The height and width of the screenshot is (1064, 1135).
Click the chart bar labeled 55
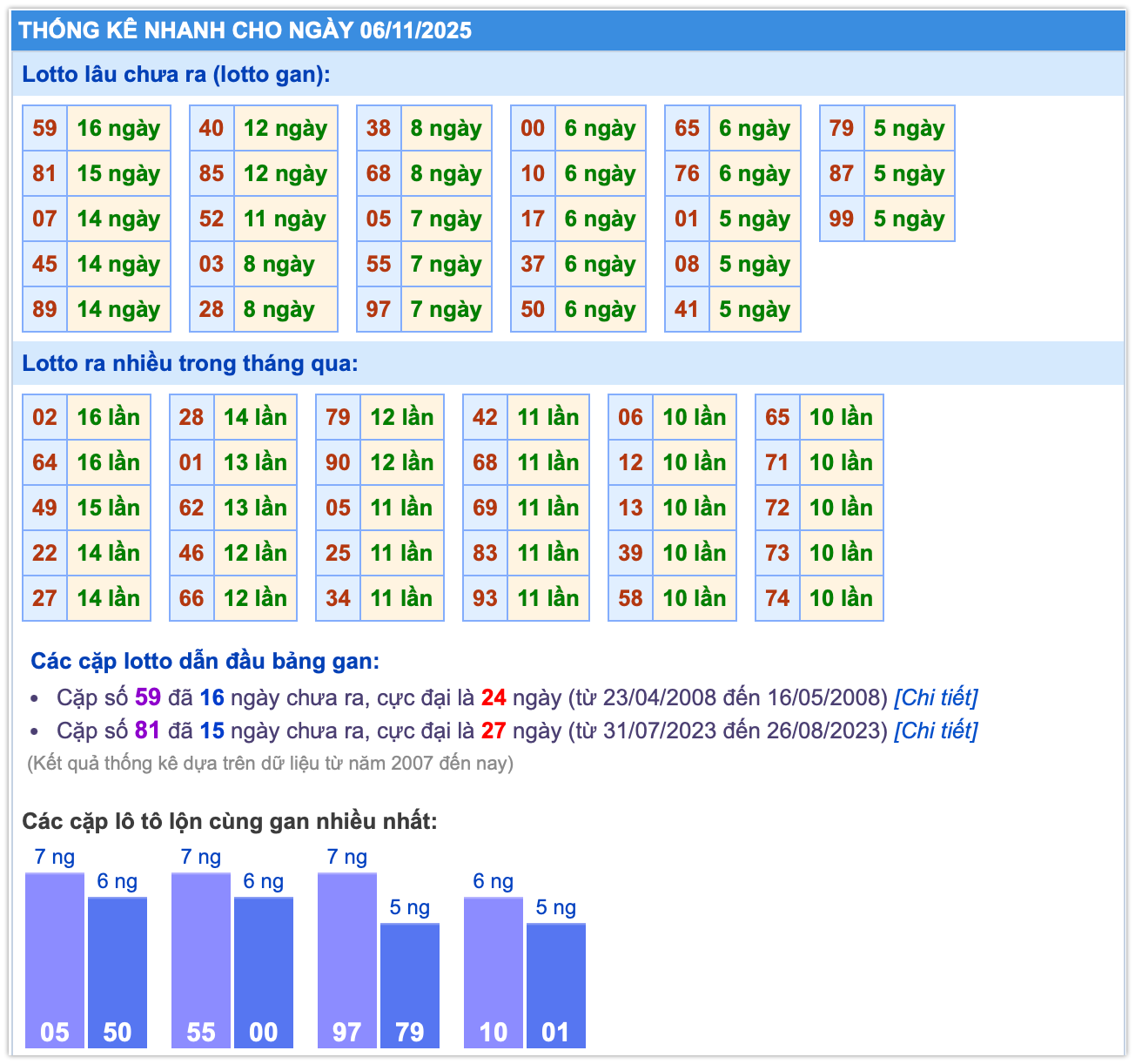pos(201,960)
